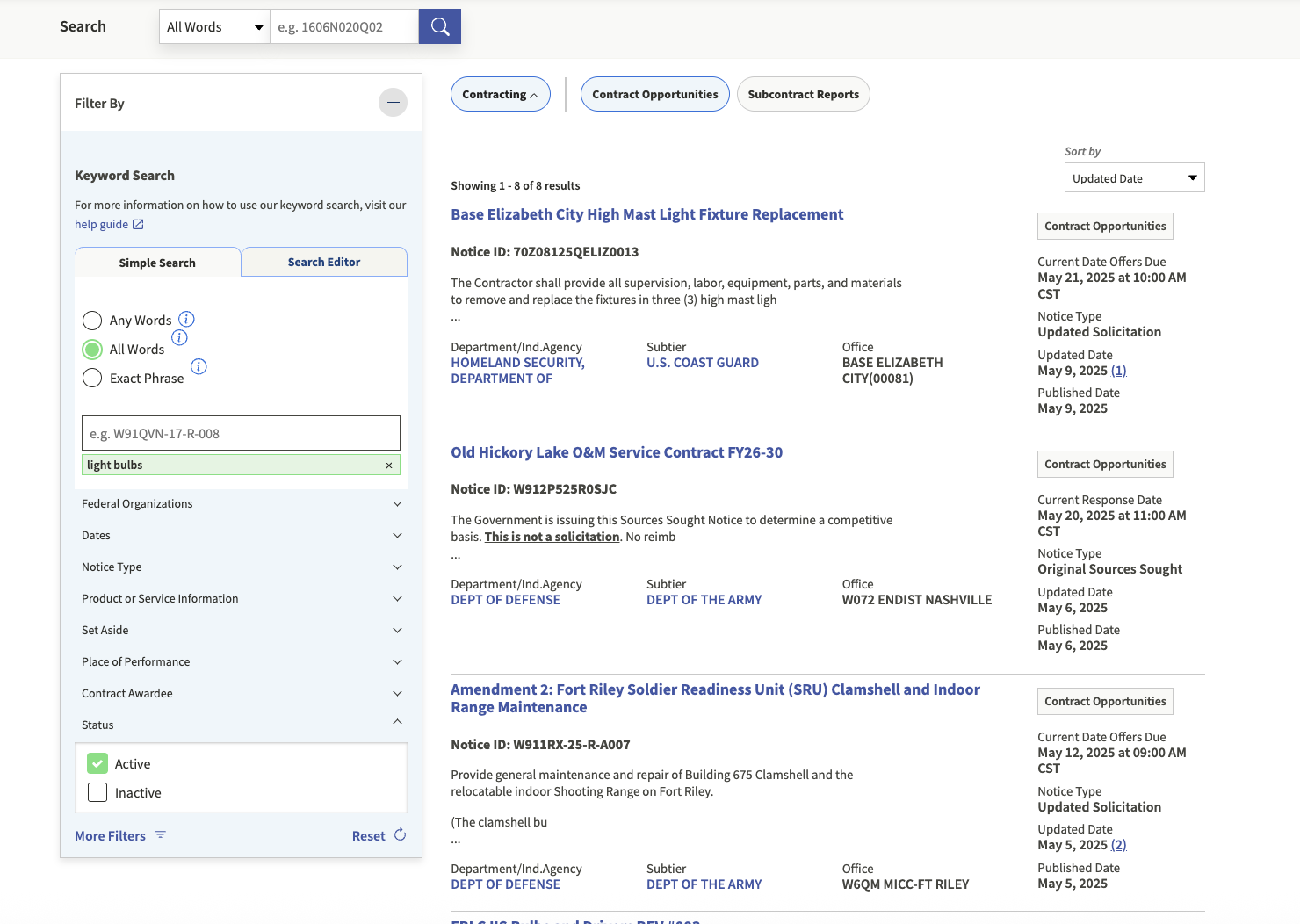Click W6QM MICC-FT RILEY office text

(906, 884)
